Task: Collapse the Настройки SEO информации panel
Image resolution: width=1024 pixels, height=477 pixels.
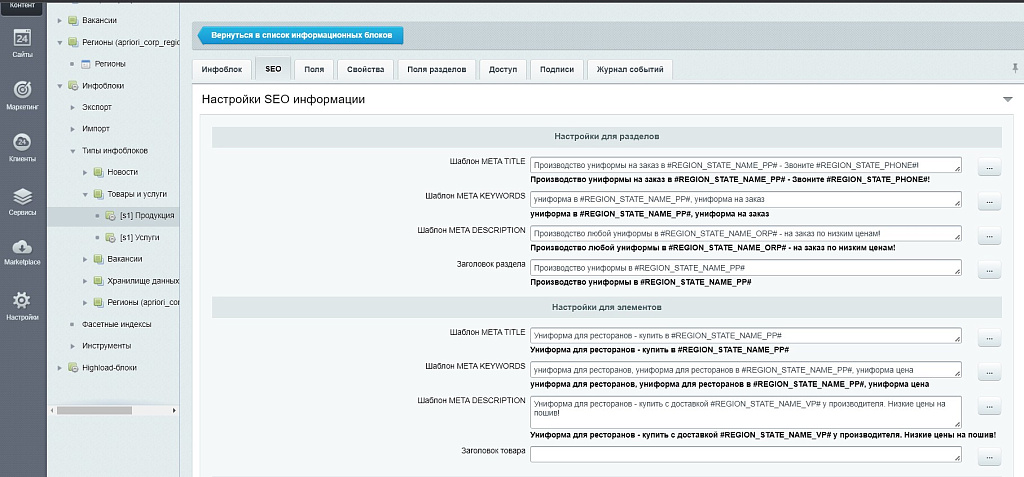Action: click(x=1007, y=100)
